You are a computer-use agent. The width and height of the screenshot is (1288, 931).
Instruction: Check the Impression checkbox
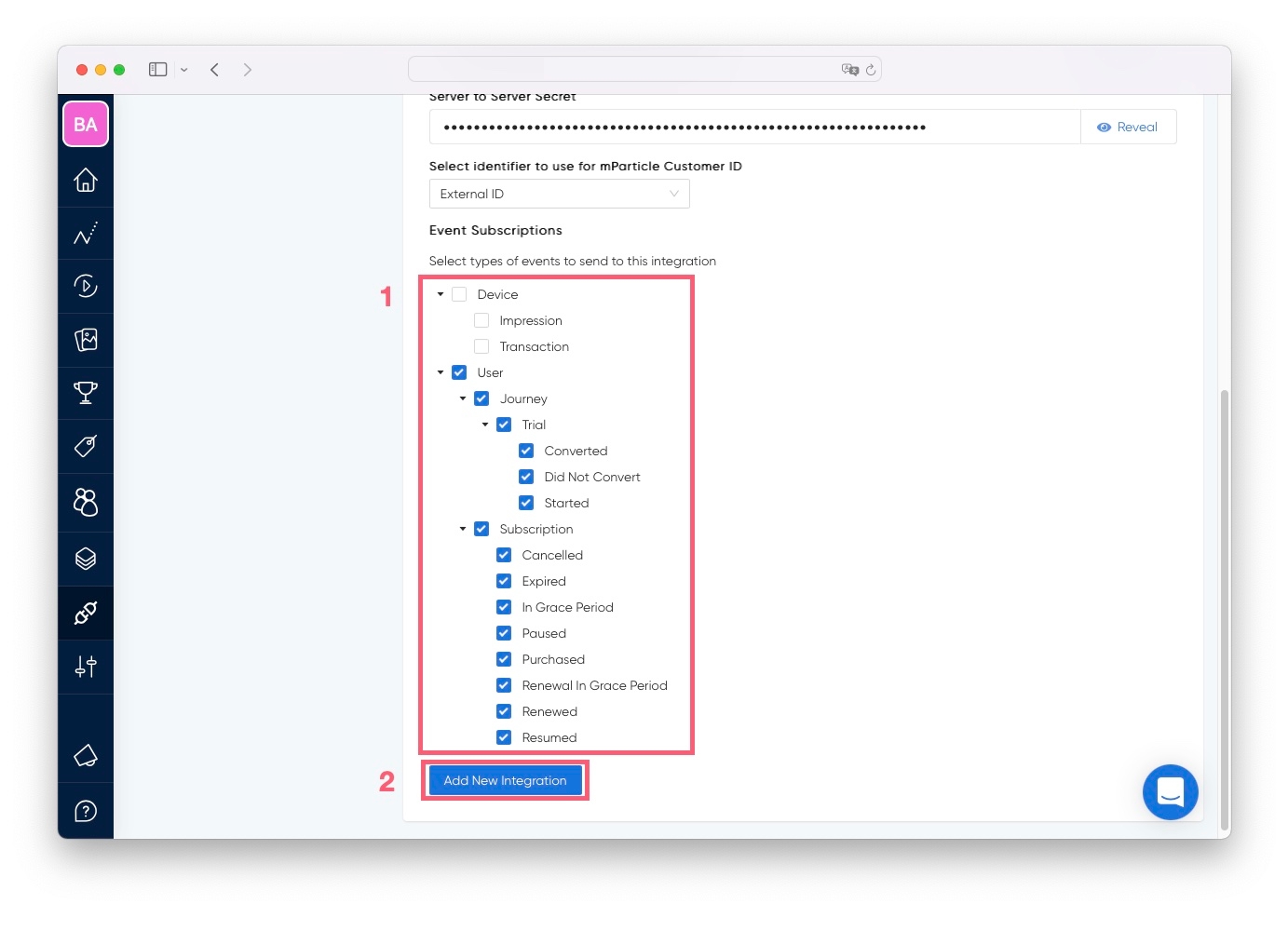(481, 320)
